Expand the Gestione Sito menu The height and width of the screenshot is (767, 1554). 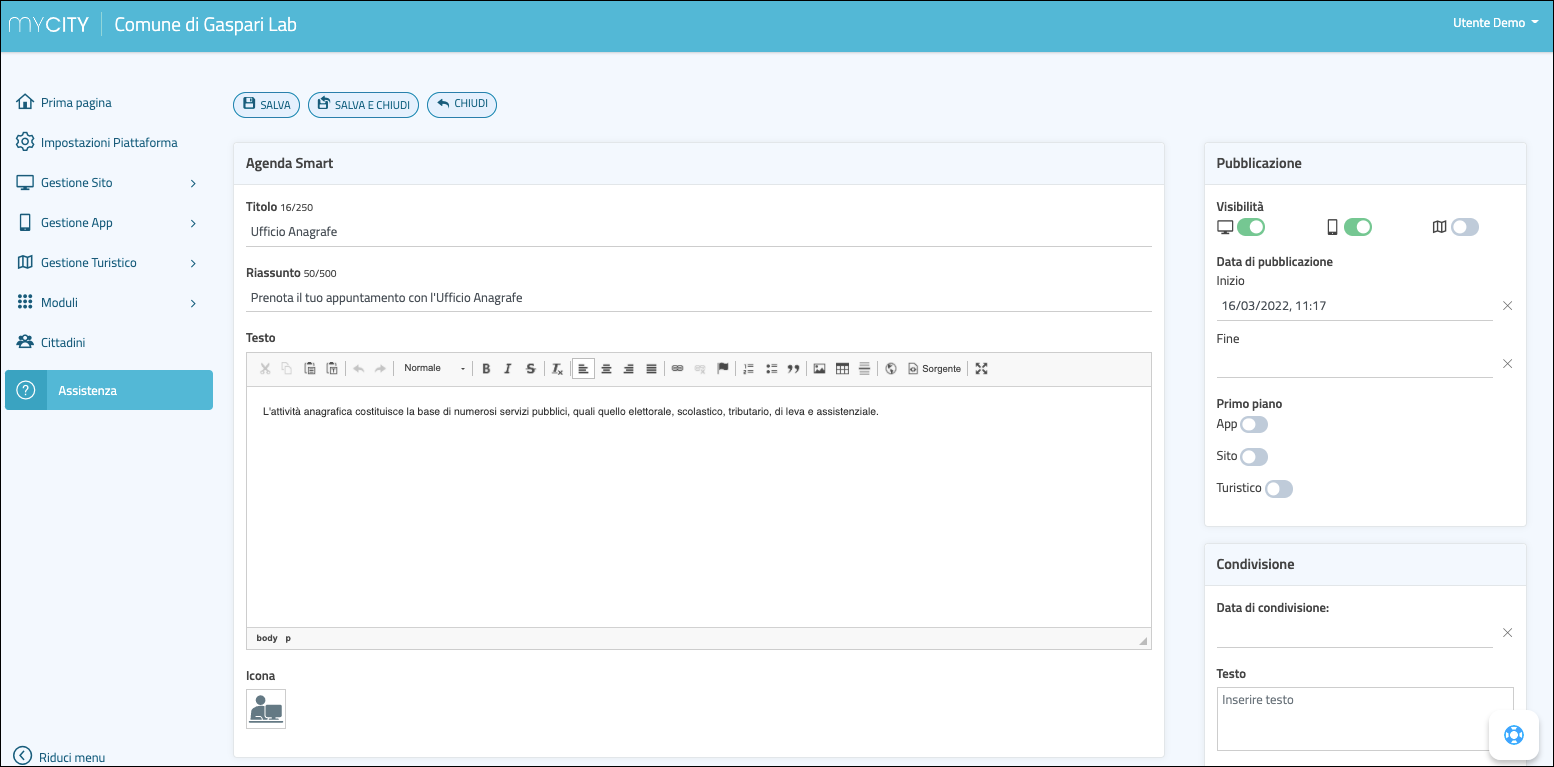[107, 183]
